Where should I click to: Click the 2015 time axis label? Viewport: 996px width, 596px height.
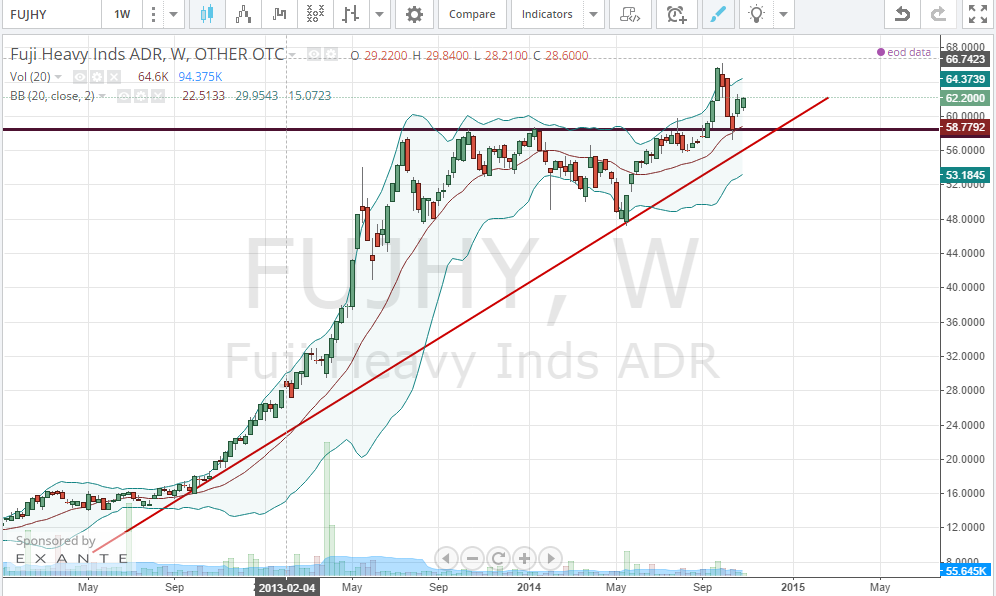point(792,587)
